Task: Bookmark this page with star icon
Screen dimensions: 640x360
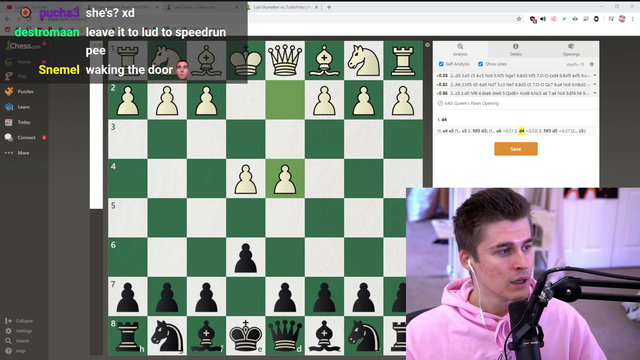Action: 519,19
